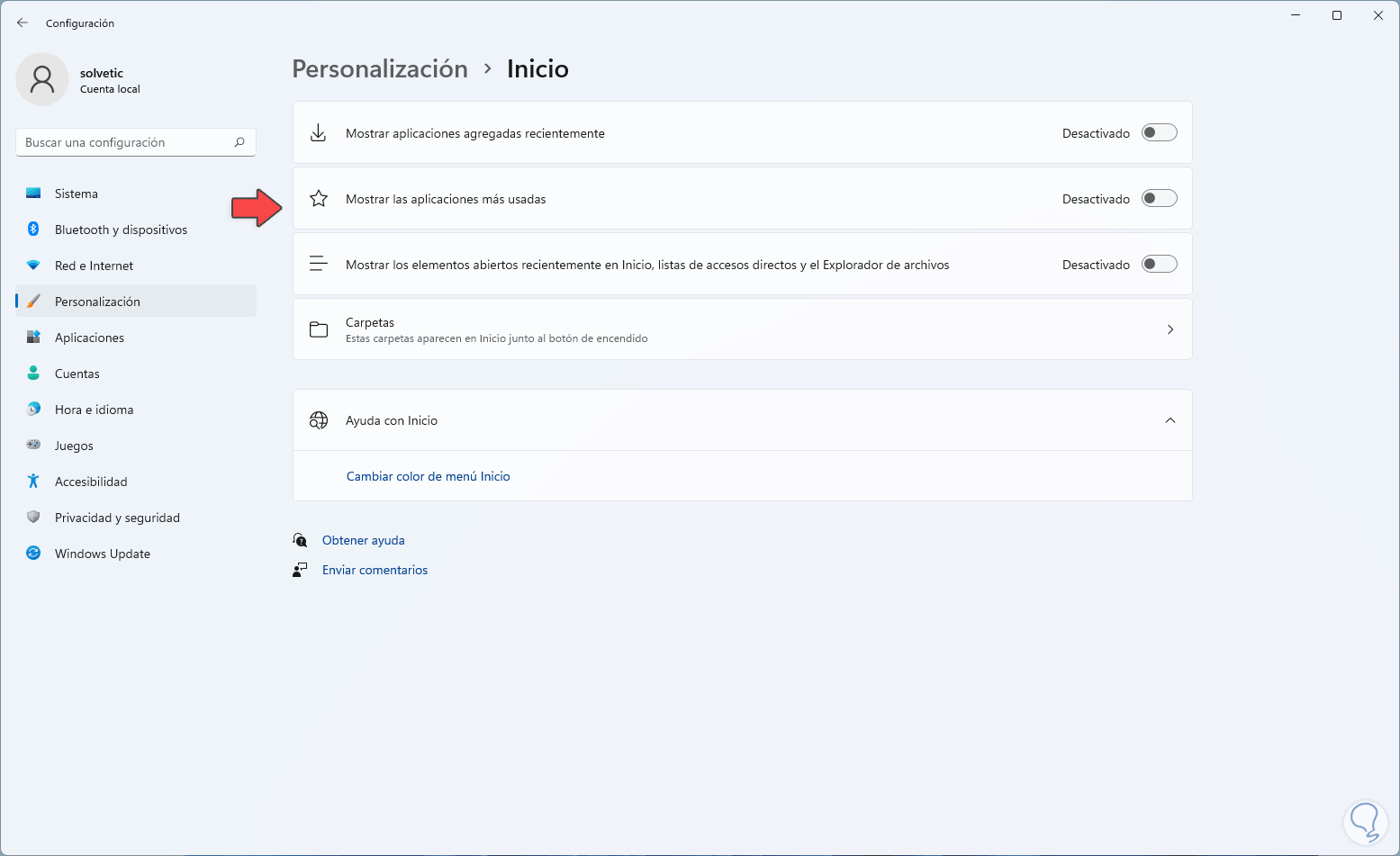
Task: Enable Mostrar aplicaciones agregadas recientemente toggle
Action: tap(1159, 133)
